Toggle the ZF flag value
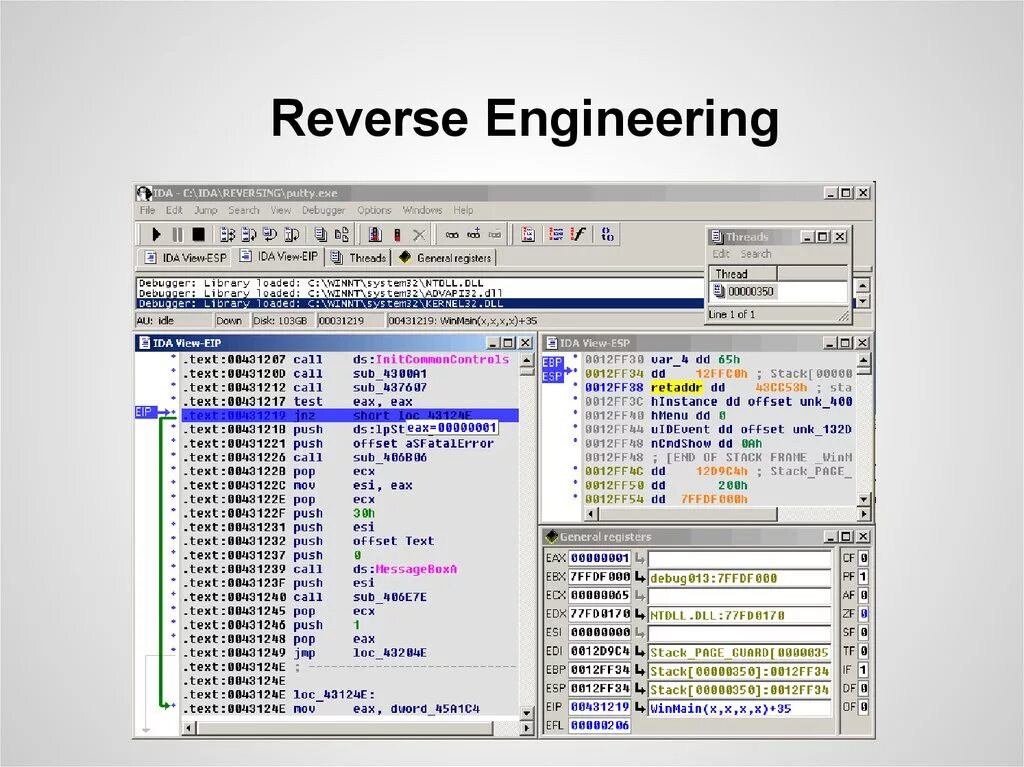 pos(863,614)
